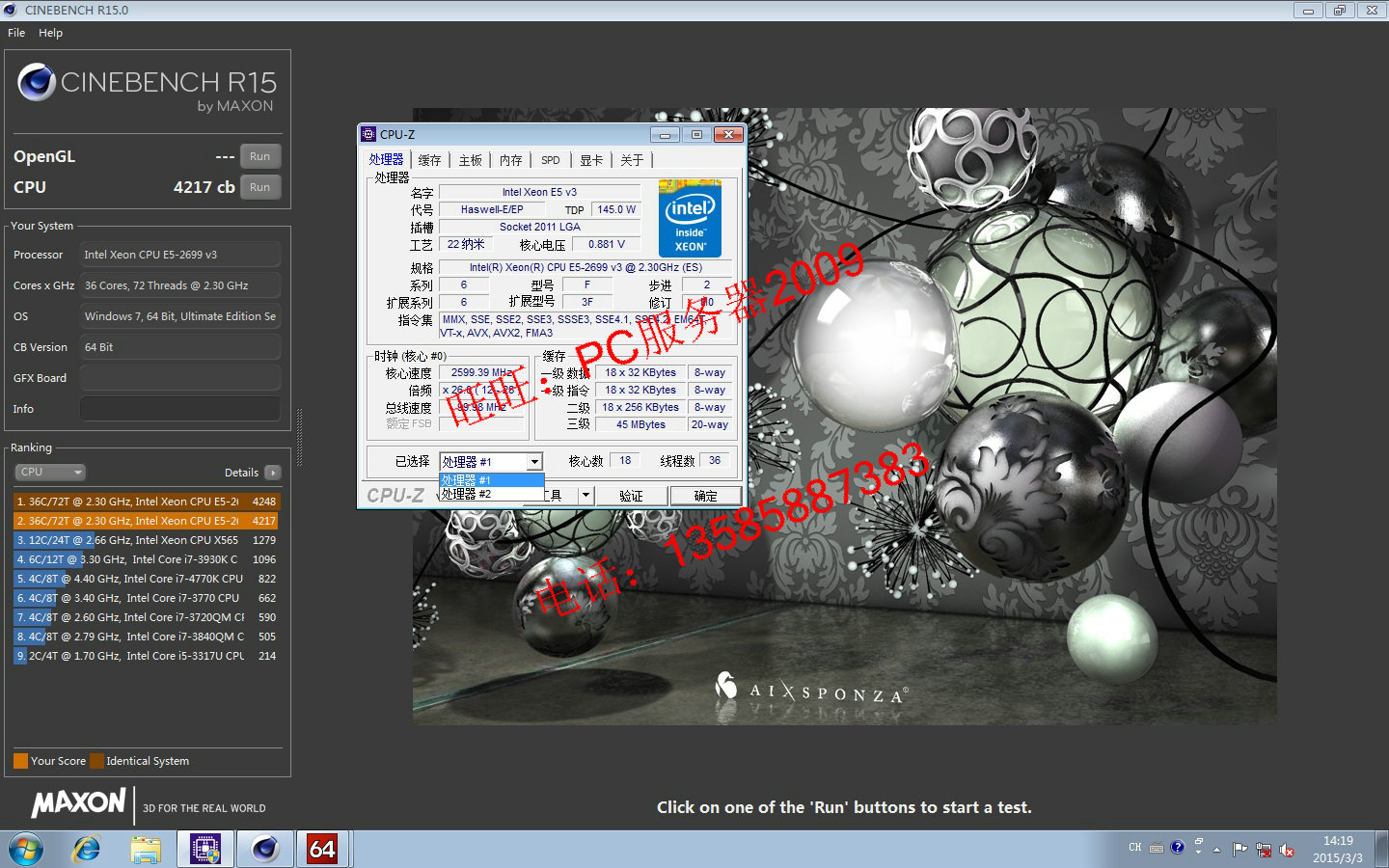Click the CB Version field showing 64 Bit

coord(180,347)
